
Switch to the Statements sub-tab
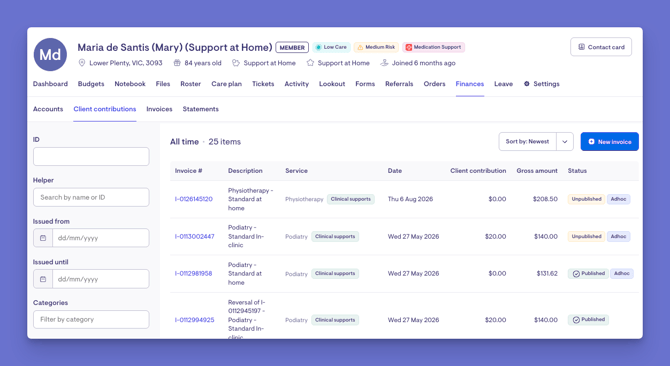[x=200, y=109]
